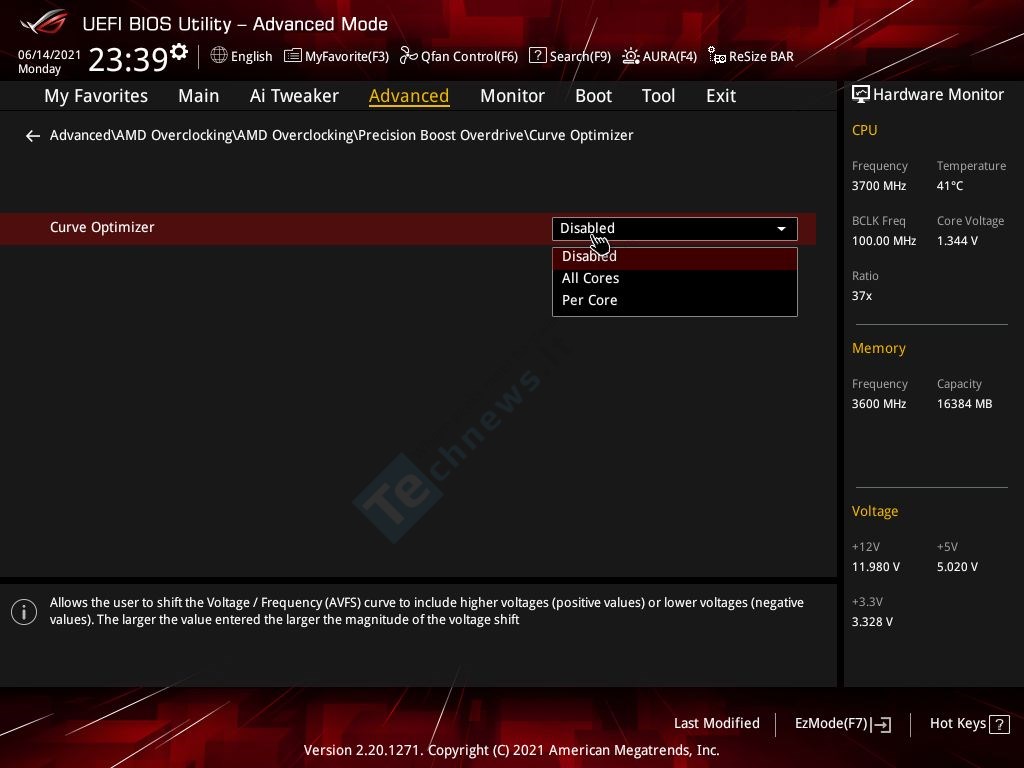Open the My Favorites tab
Image resolution: width=1024 pixels, height=768 pixels.
[x=96, y=96]
